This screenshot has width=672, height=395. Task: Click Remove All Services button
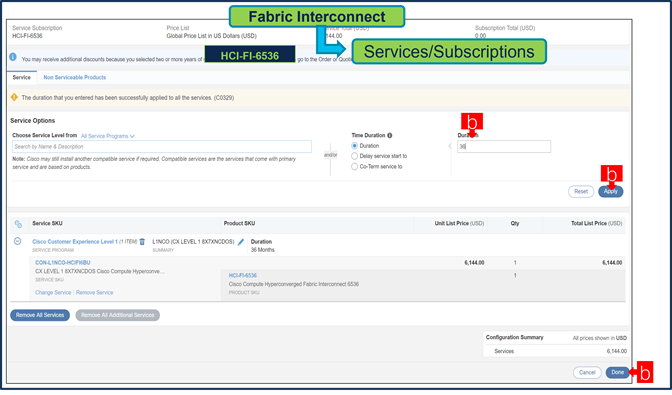tap(40, 315)
